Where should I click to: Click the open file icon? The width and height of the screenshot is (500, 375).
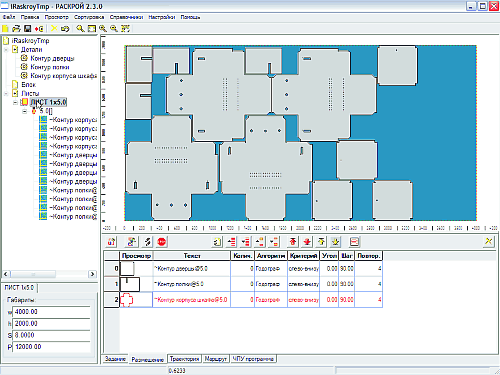[17, 29]
